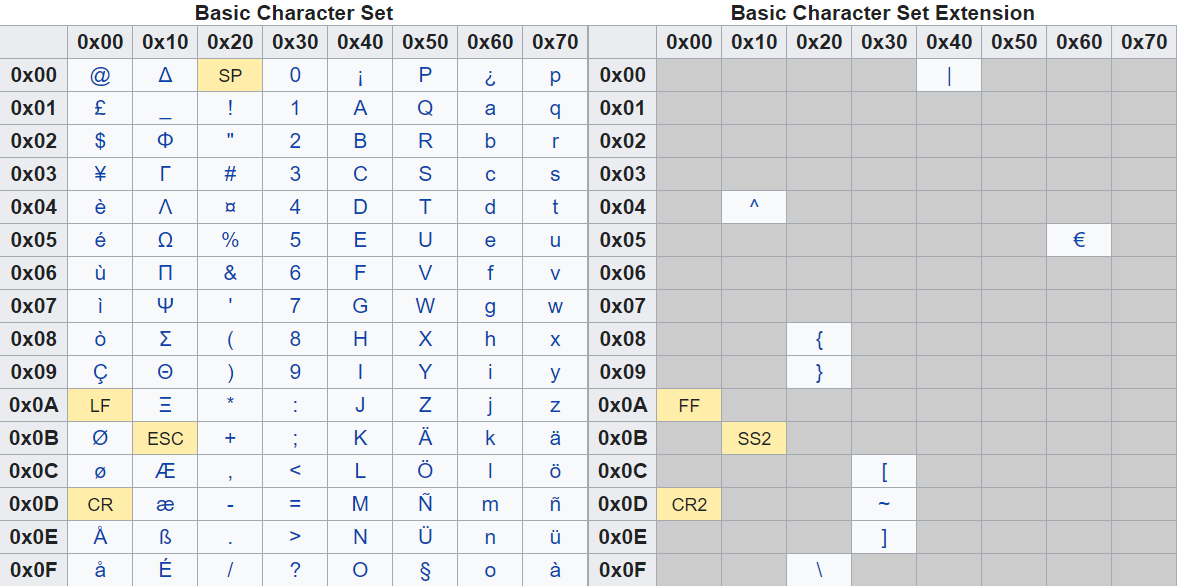1177x586 pixels.
Task: Click the CR2 cell in extension table
Action: [x=689, y=504]
